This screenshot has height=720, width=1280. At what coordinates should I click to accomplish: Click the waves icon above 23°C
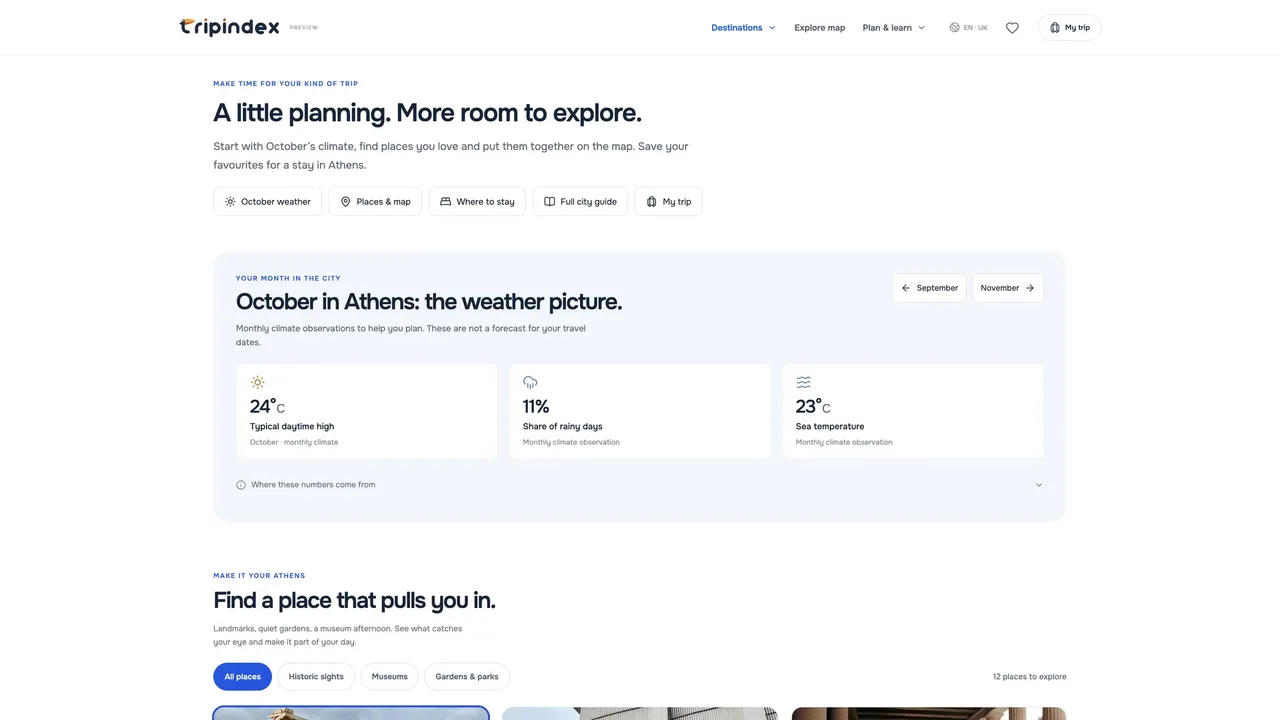click(803, 382)
